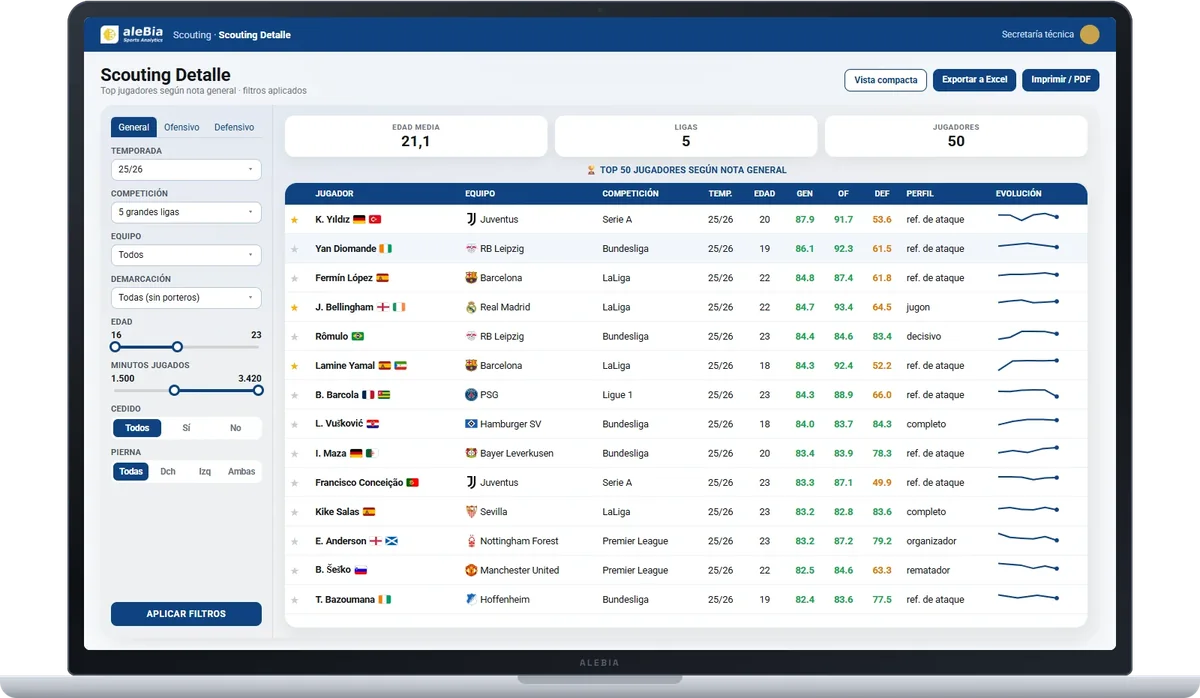The height and width of the screenshot is (698, 1200).
Task: Click the evolution sparkline for Rômulo
Action: click(1028, 336)
